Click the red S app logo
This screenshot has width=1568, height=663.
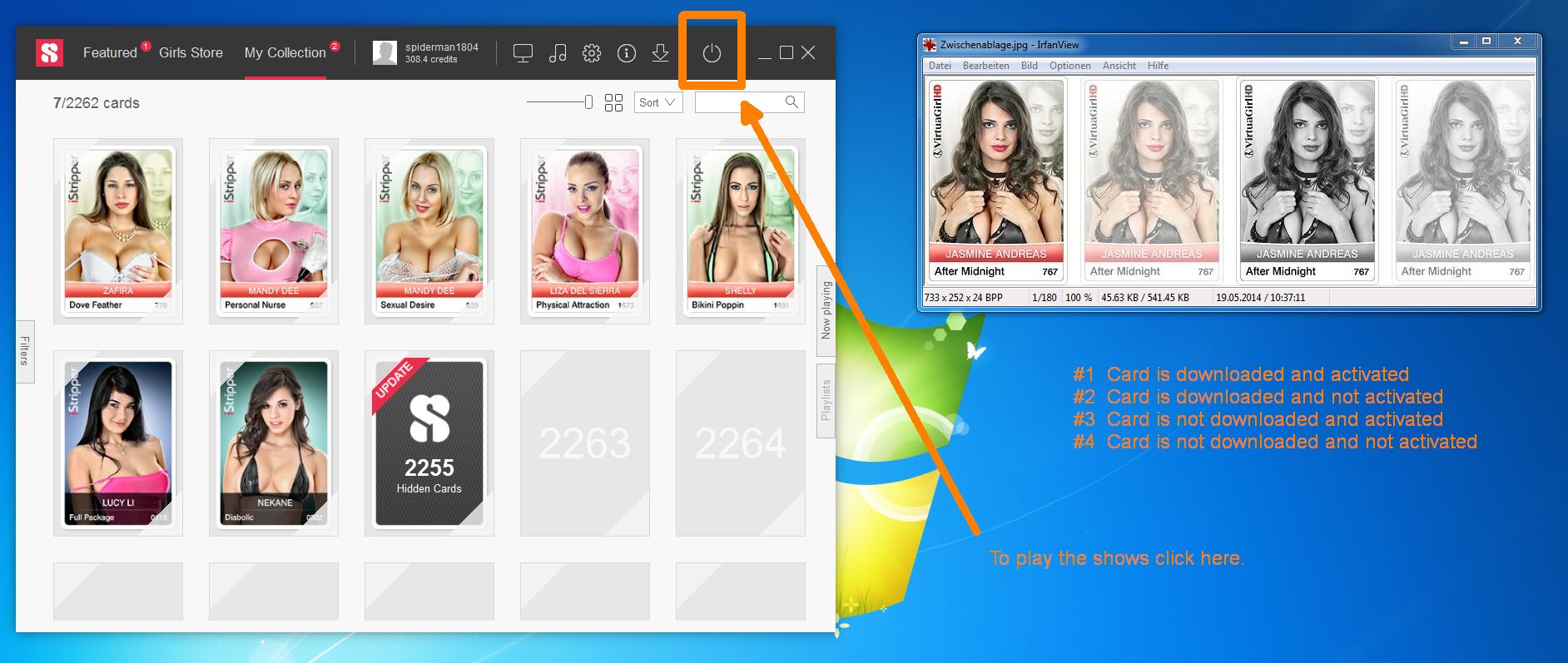tap(49, 52)
